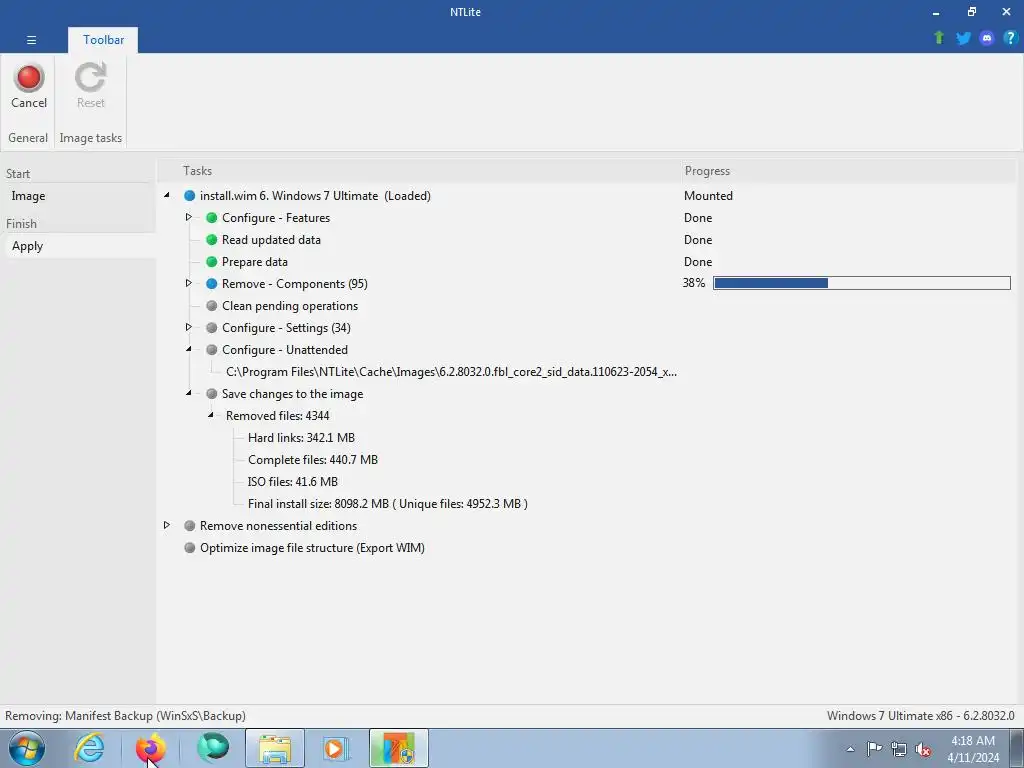
Task: Click green dot beside Configure - Features
Action: (212, 218)
